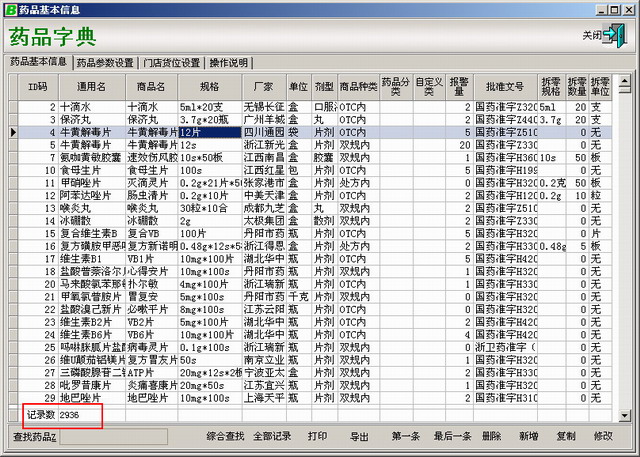Click 新增 to add drug

(x=528, y=437)
